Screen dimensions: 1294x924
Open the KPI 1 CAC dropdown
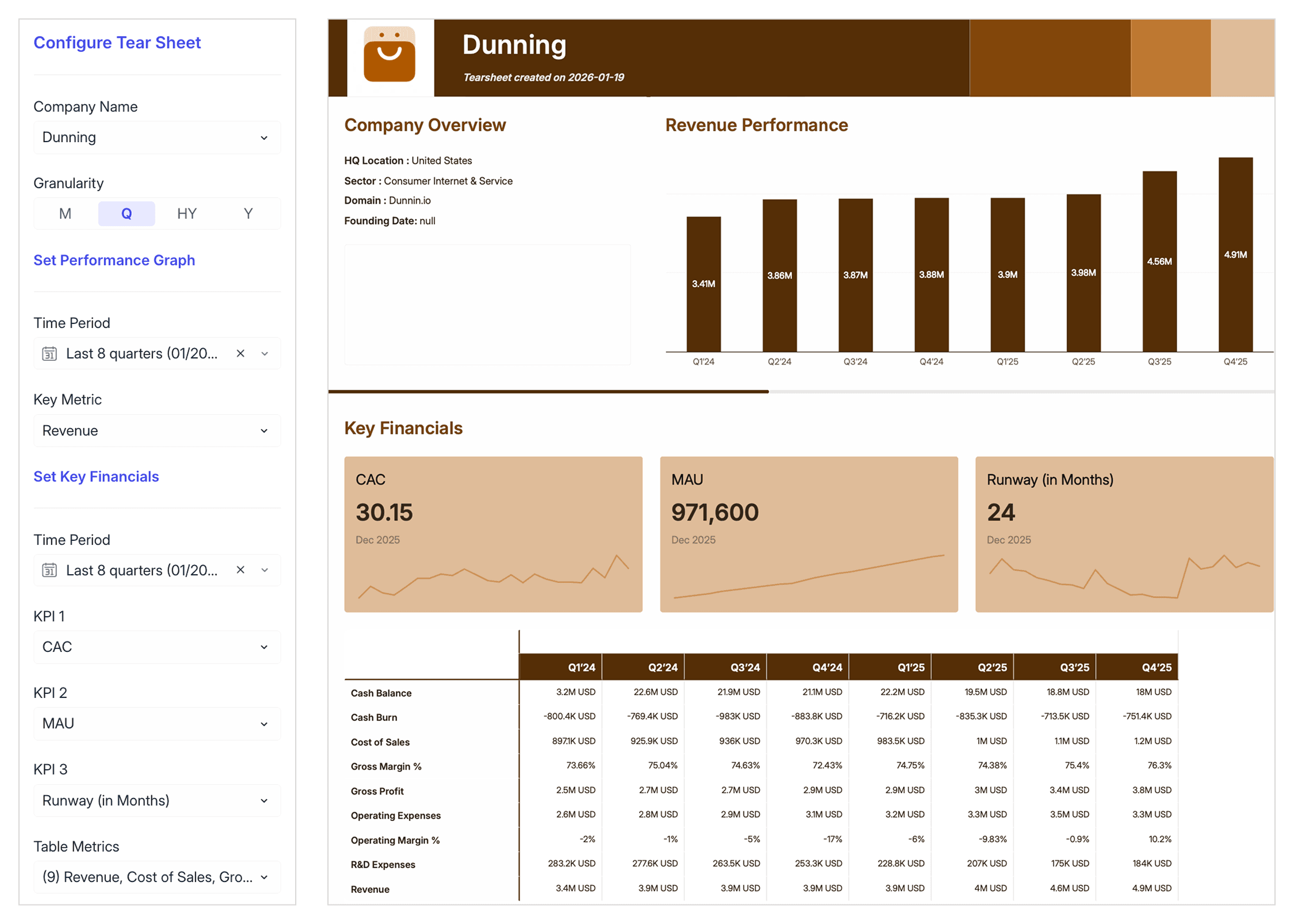pos(157,647)
